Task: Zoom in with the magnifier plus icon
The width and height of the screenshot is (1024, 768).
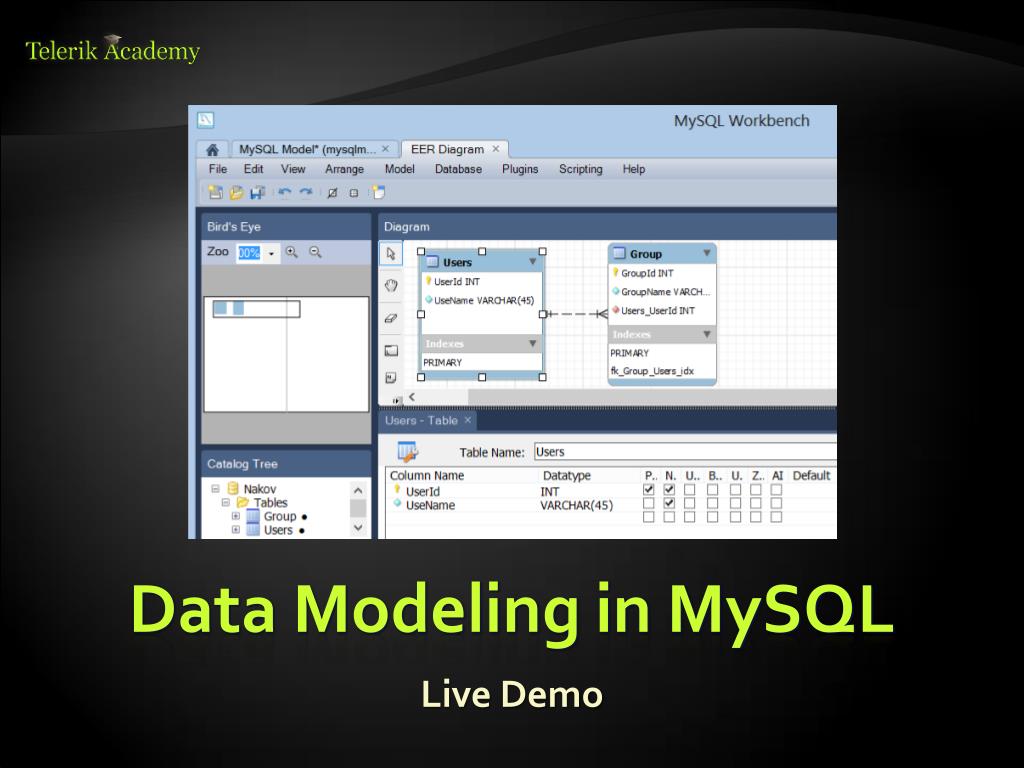Action: 291,252
